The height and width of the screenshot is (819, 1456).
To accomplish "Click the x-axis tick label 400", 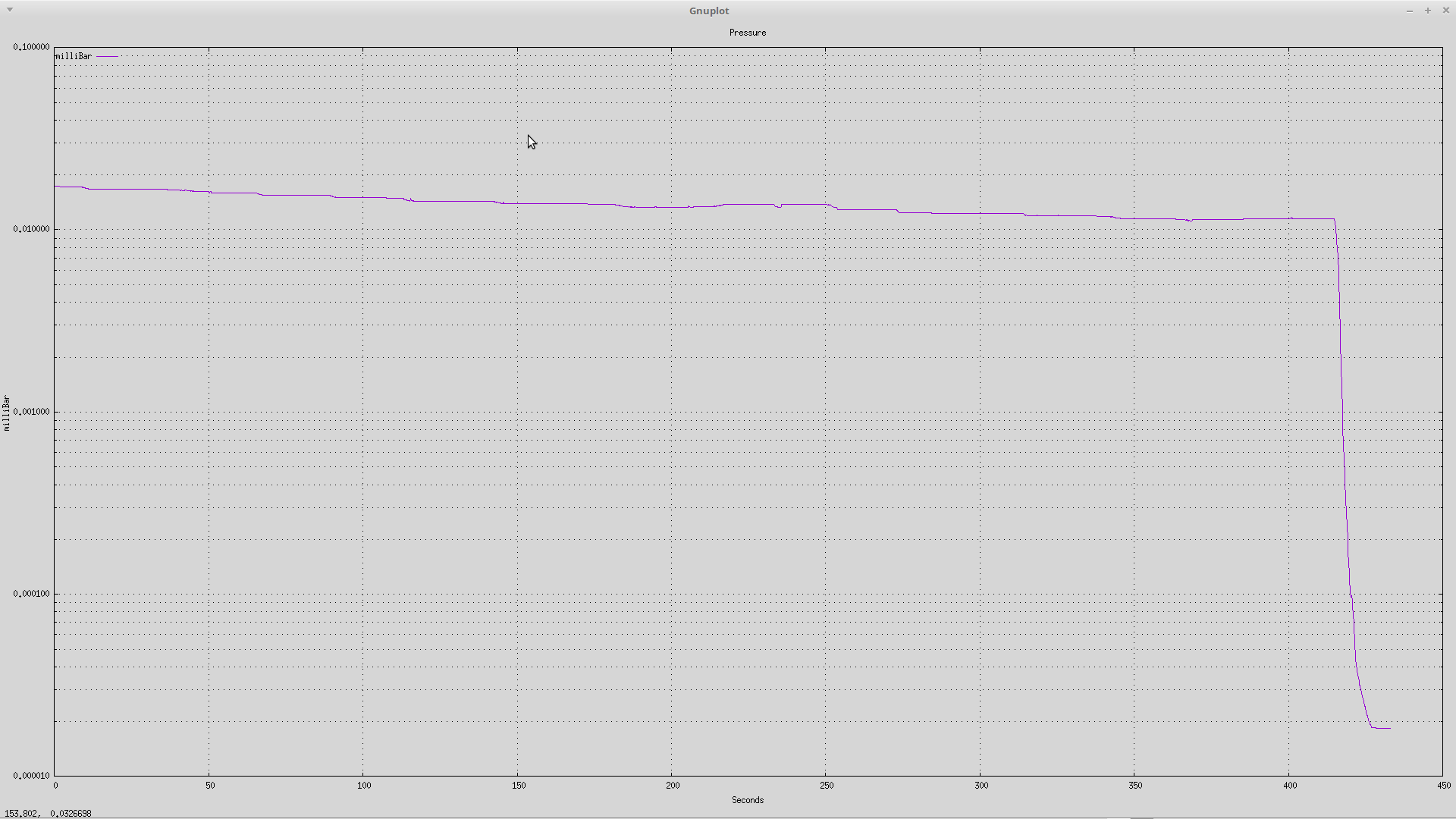I will (x=1290, y=786).
